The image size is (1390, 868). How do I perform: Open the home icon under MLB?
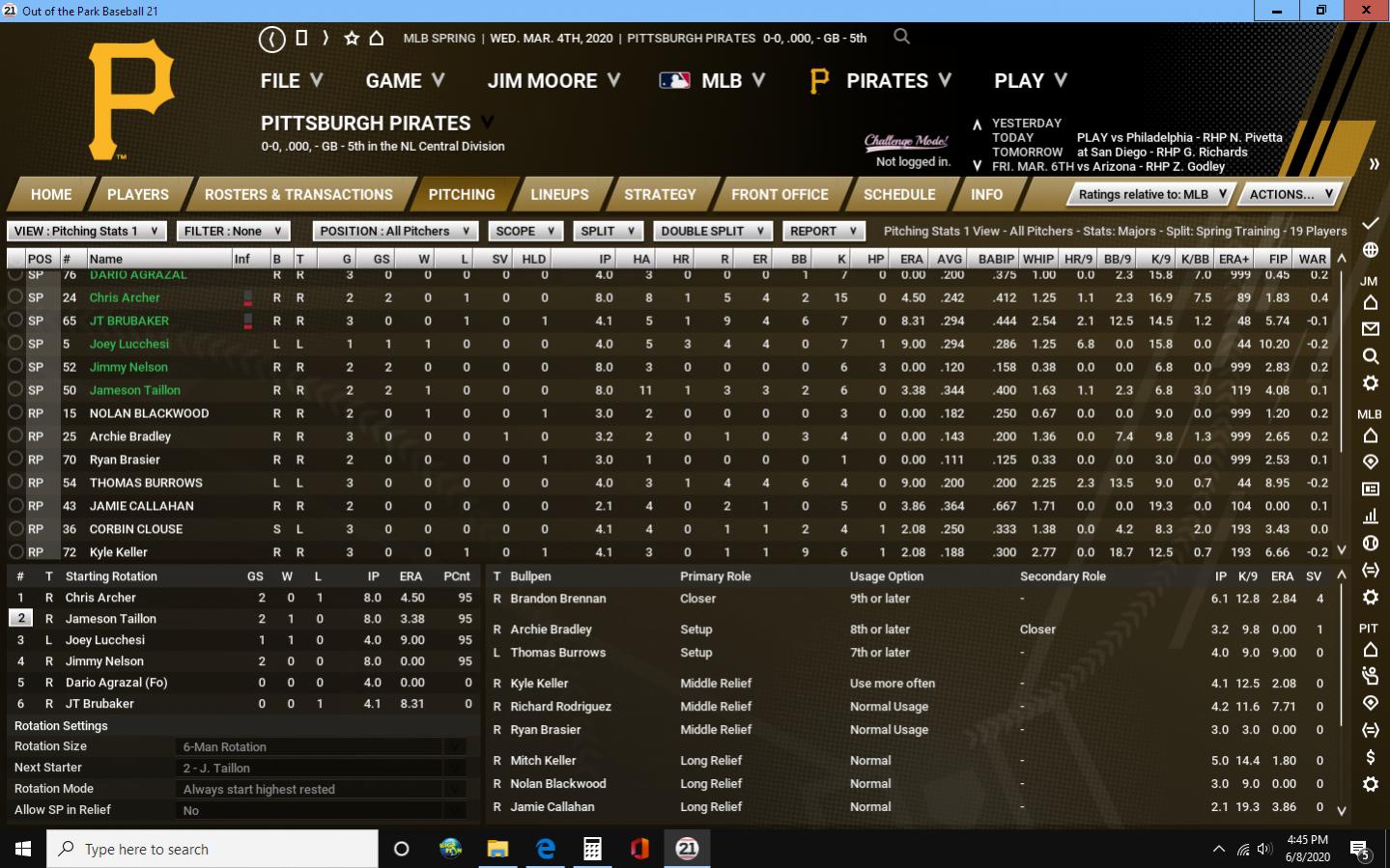point(1370,435)
